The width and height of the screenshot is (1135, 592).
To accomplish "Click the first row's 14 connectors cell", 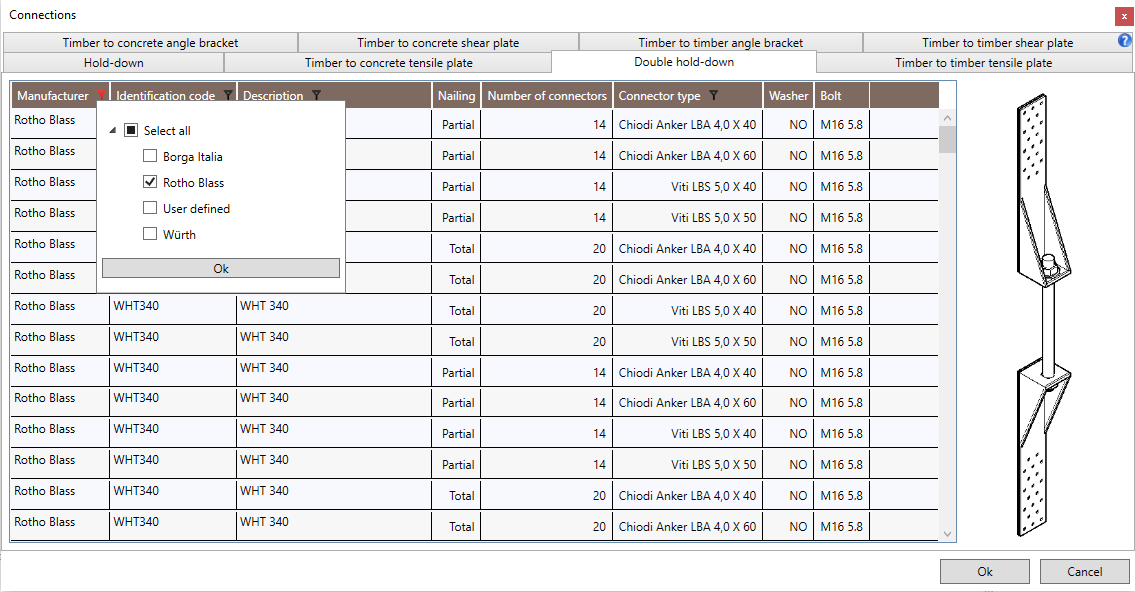I will (547, 124).
